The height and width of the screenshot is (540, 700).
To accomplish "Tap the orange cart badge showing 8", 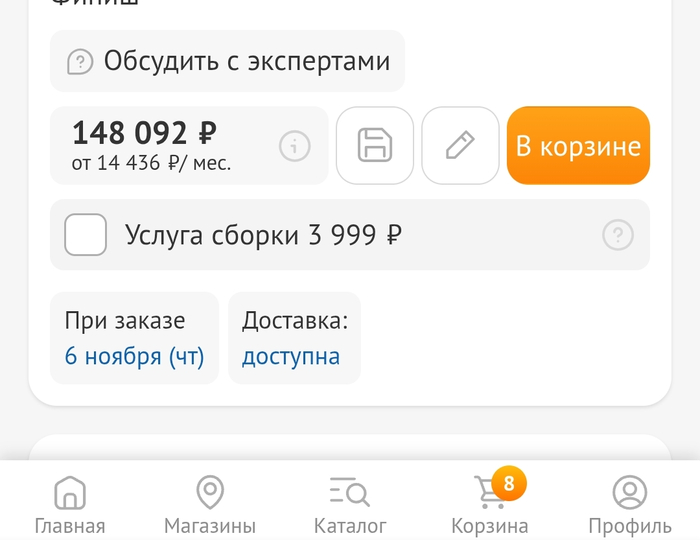I will (x=509, y=483).
